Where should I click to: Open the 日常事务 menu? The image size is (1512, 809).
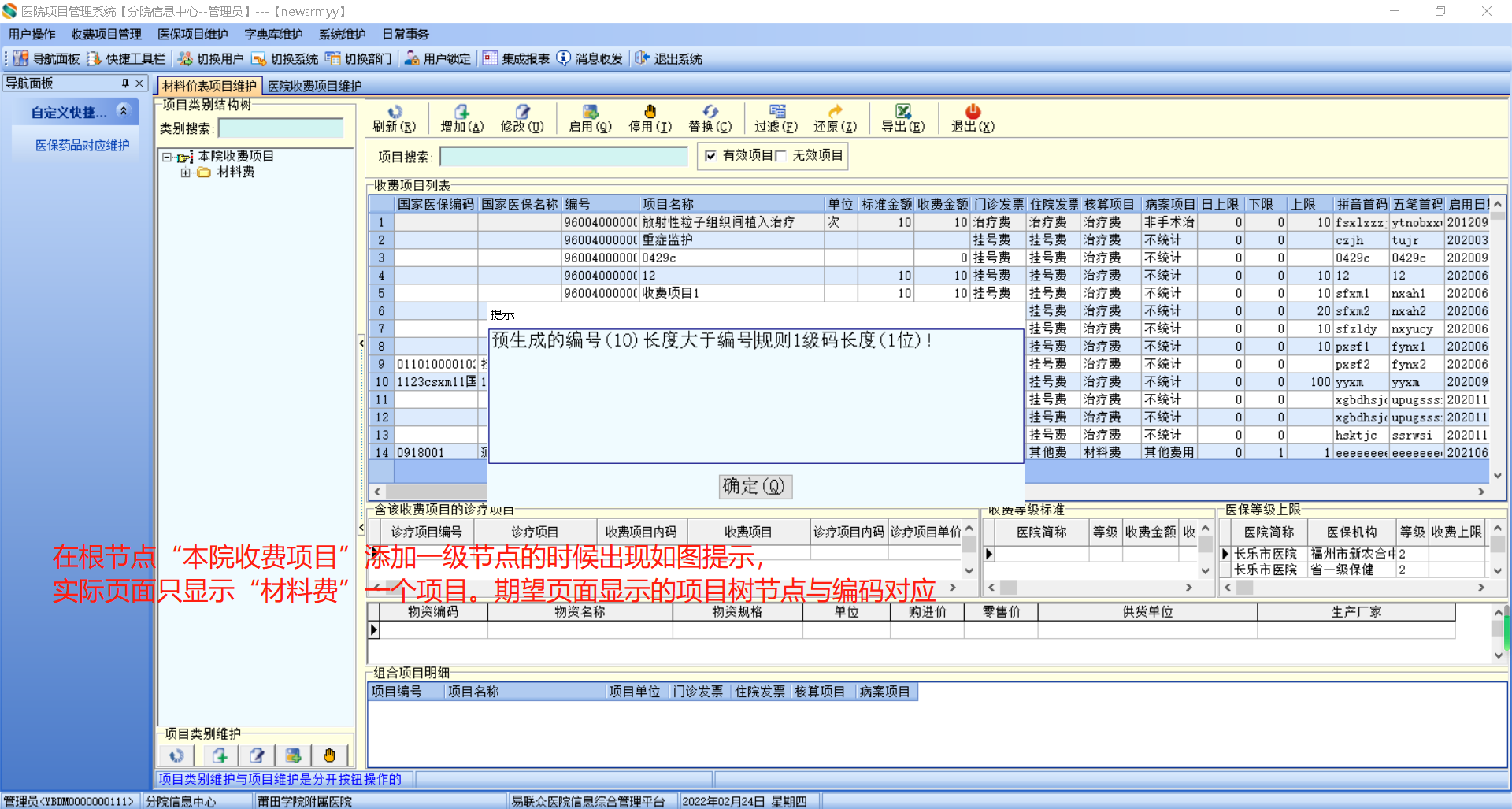pyautogui.click(x=406, y=34)
